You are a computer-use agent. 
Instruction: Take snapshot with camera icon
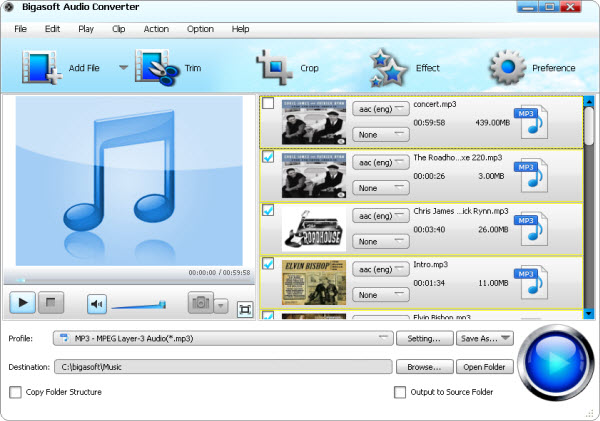[201, 303]
